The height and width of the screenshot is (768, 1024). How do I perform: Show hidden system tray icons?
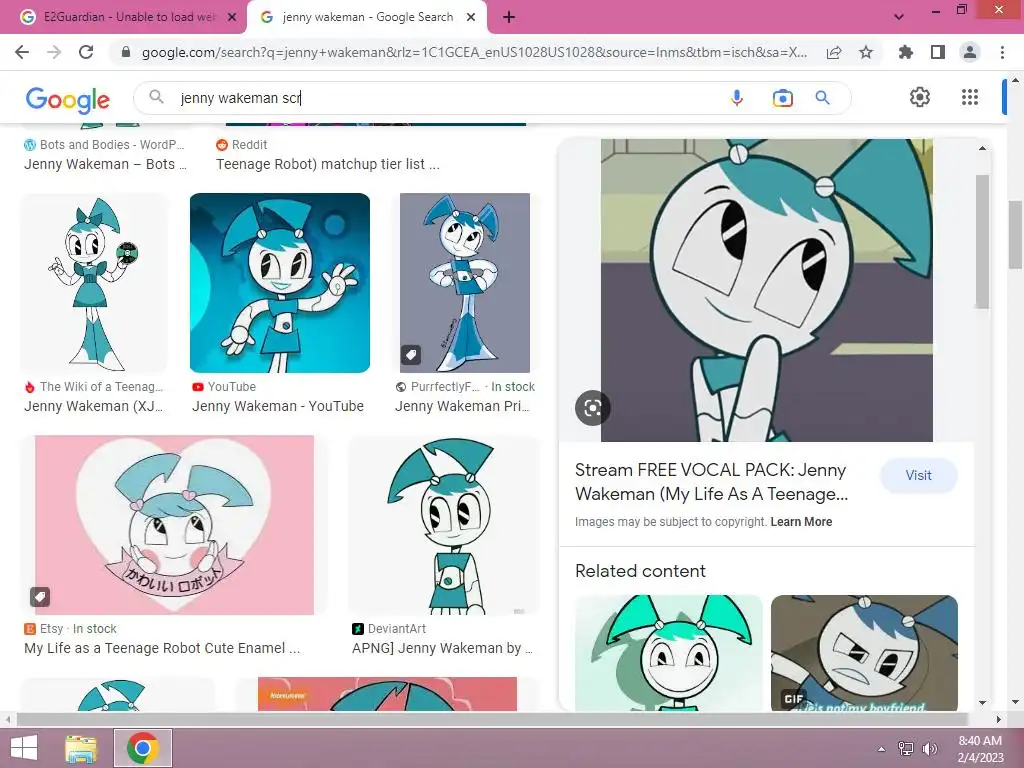(x=881, y=749)
